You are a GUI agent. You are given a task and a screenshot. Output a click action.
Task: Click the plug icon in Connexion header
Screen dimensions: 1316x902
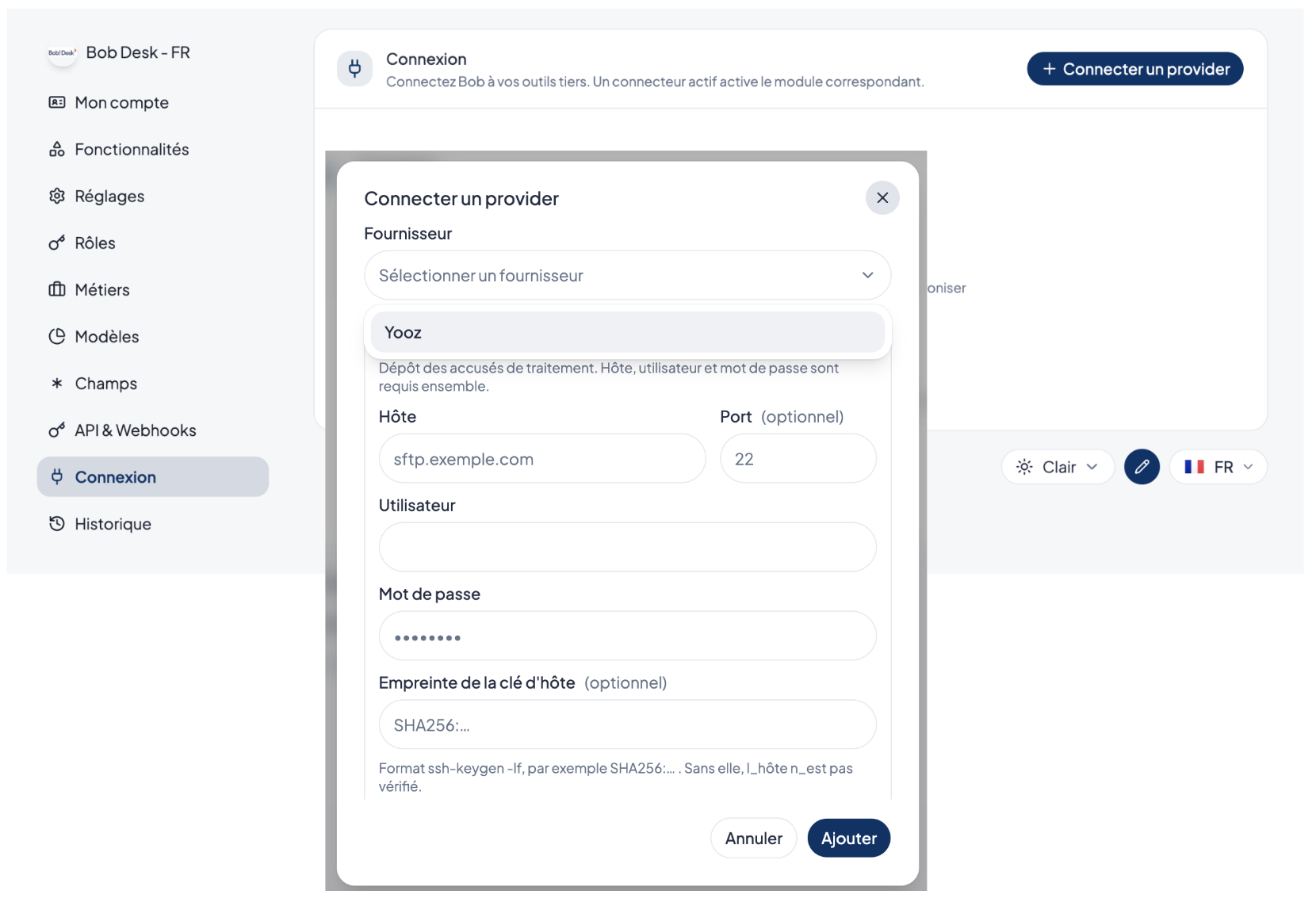click(x=354, y=69)
